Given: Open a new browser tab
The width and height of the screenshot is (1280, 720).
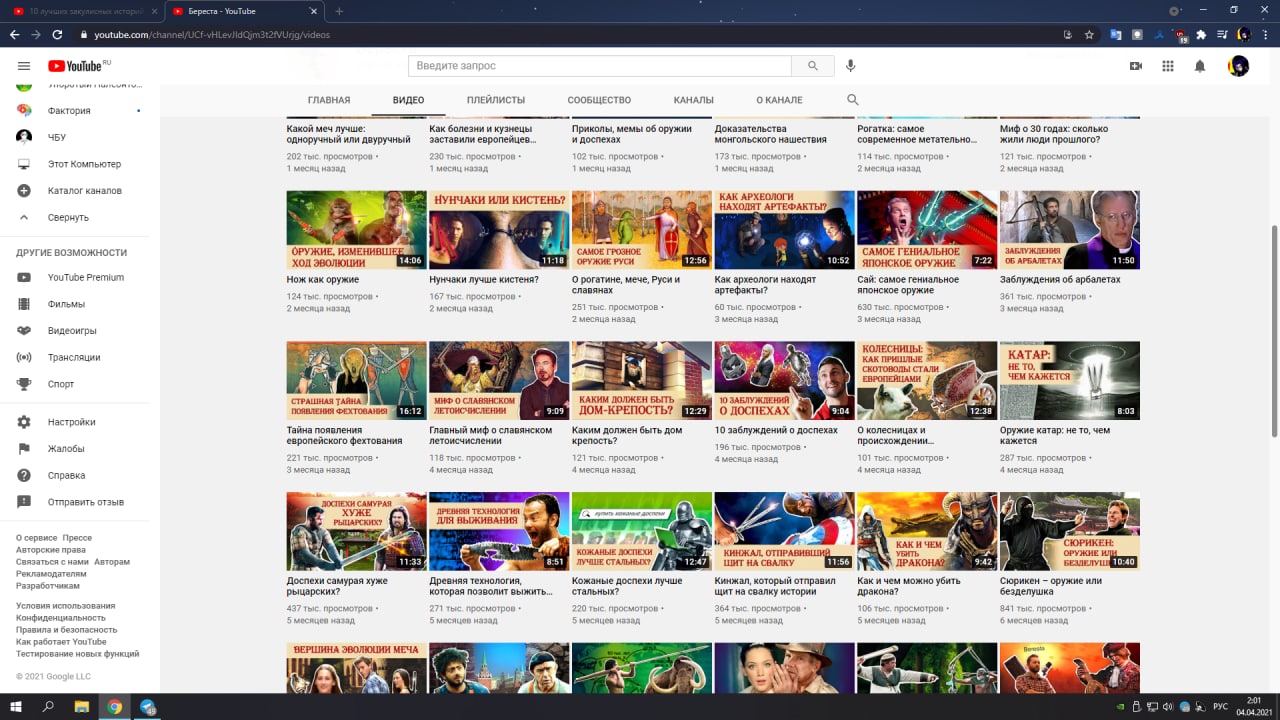Looking at the screenshot, I should click(x=339, y=11).
